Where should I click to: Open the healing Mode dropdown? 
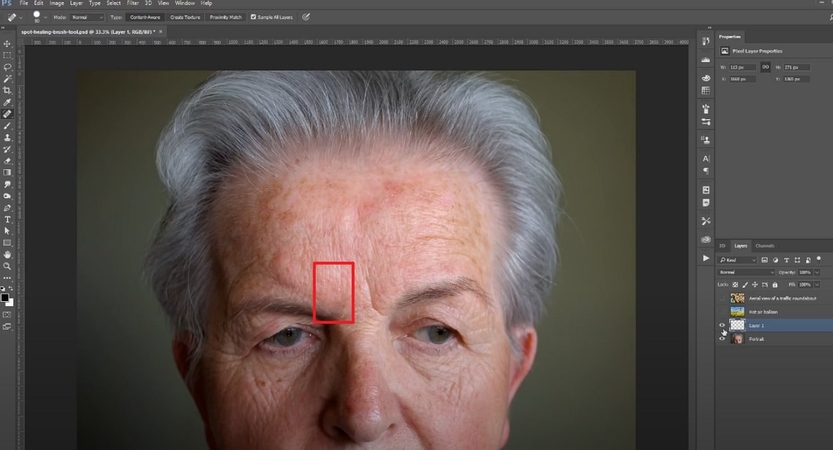pos(86,17)
